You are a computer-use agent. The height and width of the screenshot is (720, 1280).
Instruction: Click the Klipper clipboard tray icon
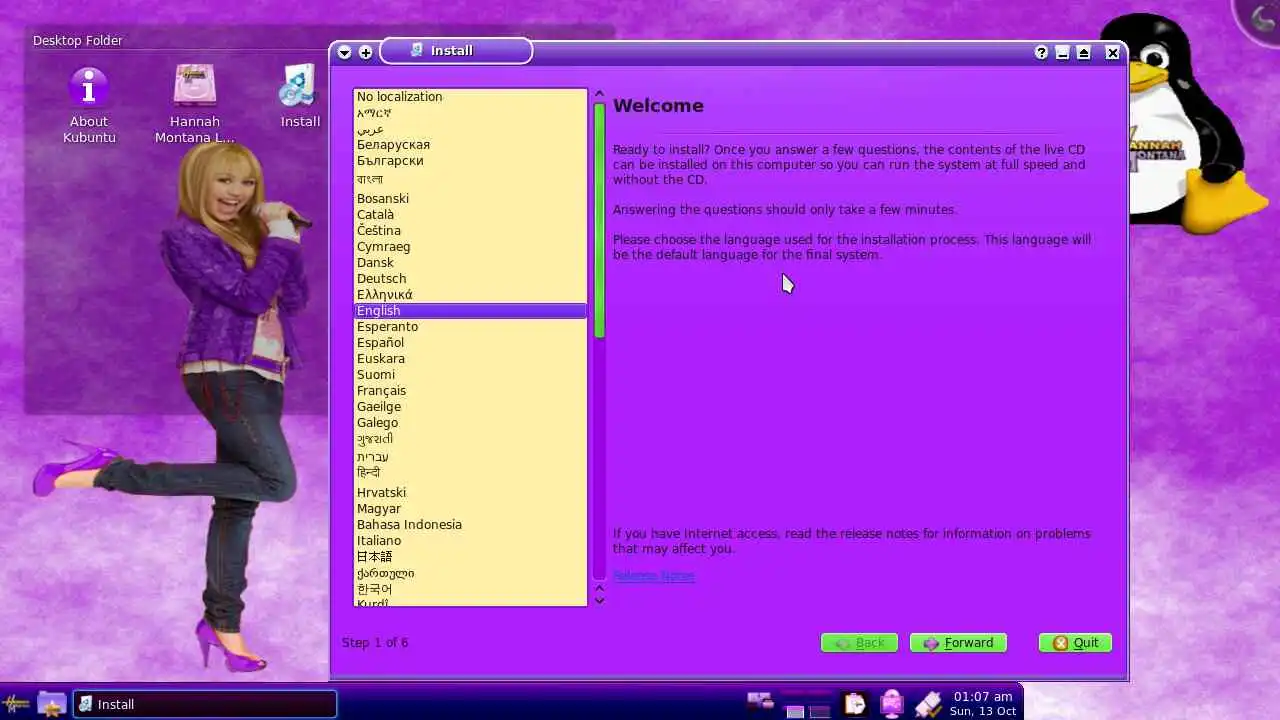854,704
